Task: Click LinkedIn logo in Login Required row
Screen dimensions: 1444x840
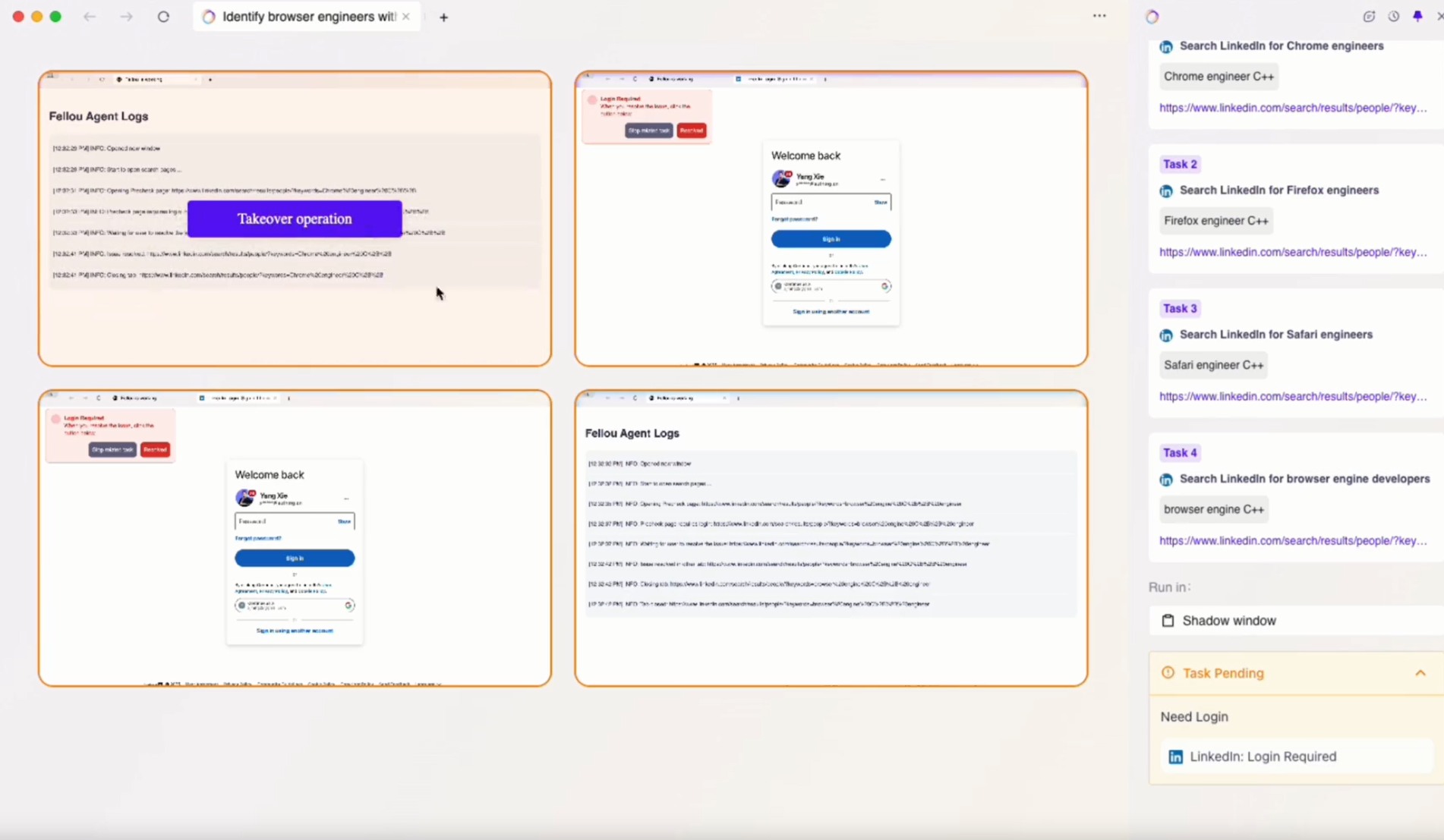Action: click(x=1175, y=757)
